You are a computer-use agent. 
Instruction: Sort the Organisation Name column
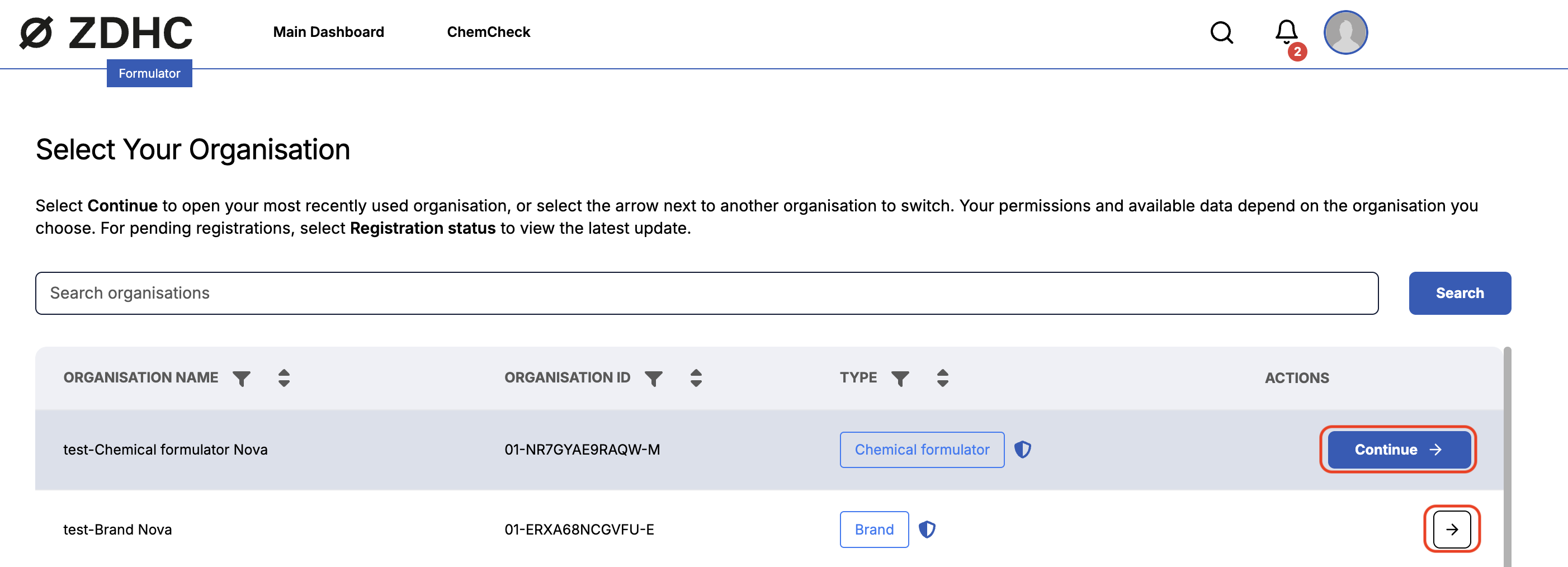284,378
